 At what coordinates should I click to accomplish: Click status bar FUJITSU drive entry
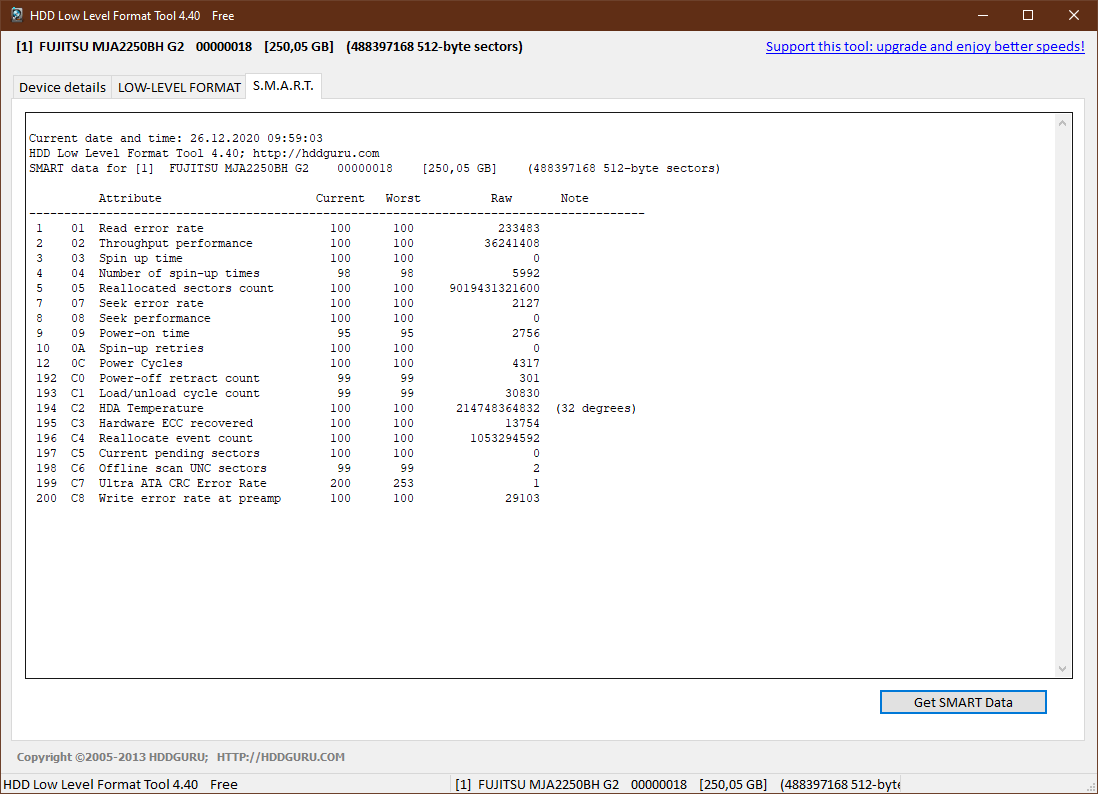pos(678,784)
